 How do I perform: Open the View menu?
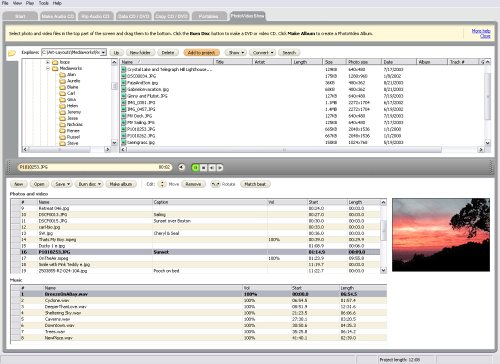(17, 3)
